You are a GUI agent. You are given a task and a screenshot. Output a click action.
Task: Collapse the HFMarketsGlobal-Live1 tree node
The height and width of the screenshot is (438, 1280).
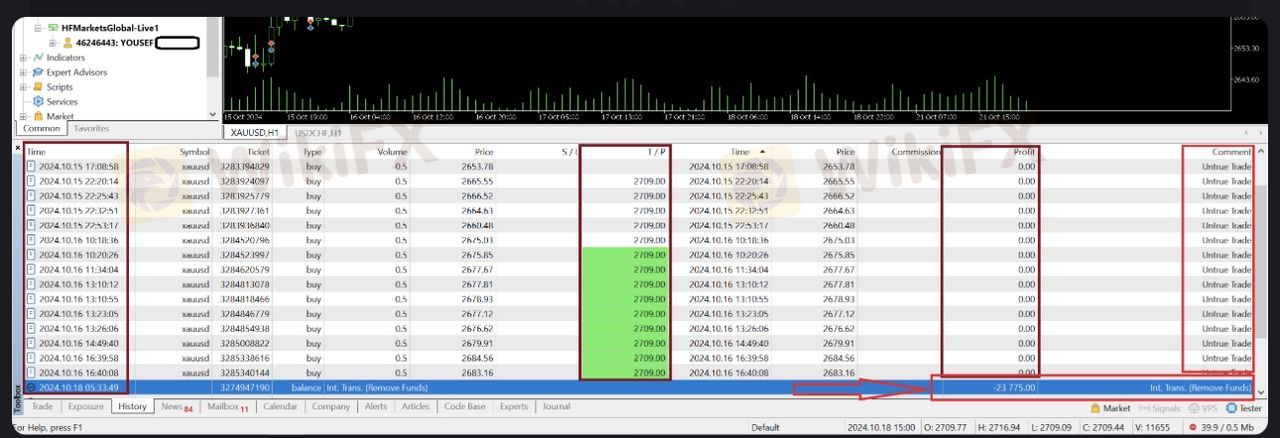[x=38, y=28]
